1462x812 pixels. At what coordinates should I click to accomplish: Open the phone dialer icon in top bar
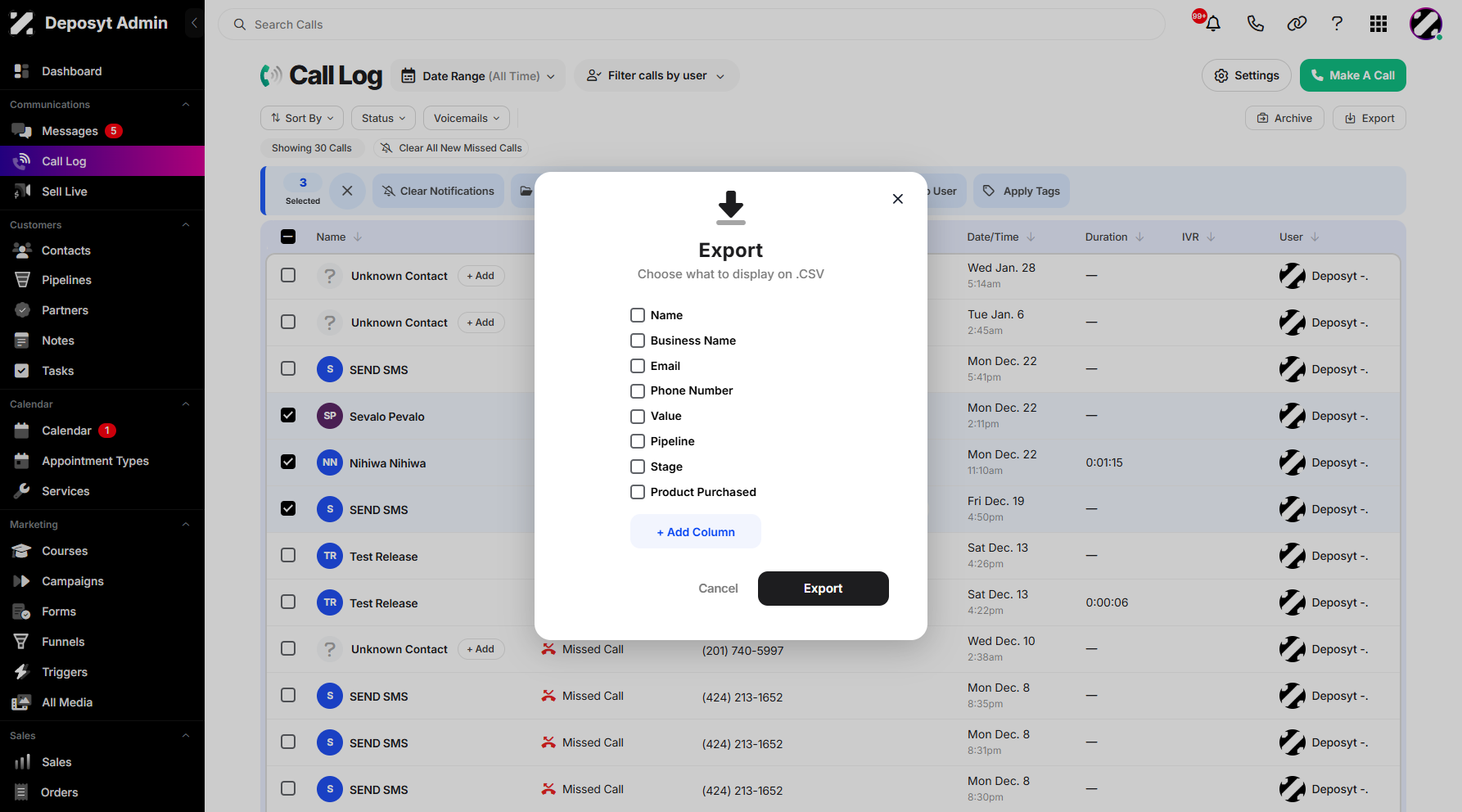[x=1255, y=24]
